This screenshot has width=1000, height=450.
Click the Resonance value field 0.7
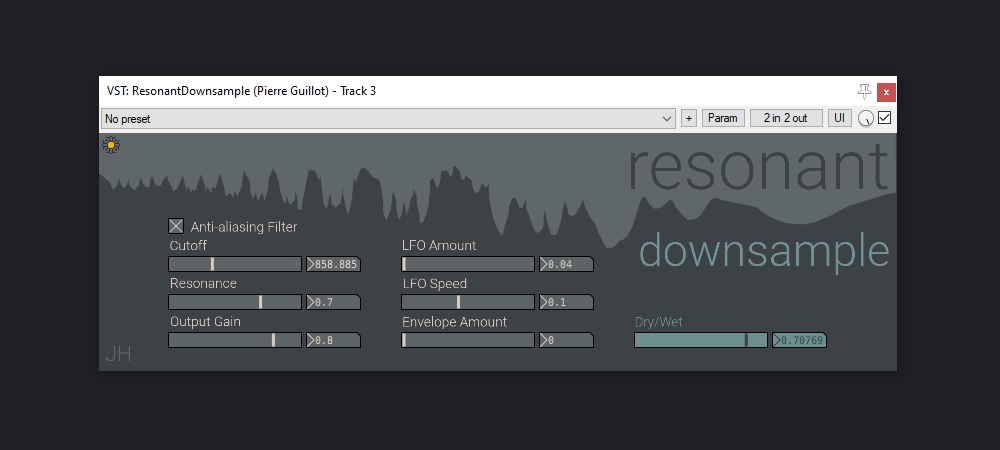(334, 302)
